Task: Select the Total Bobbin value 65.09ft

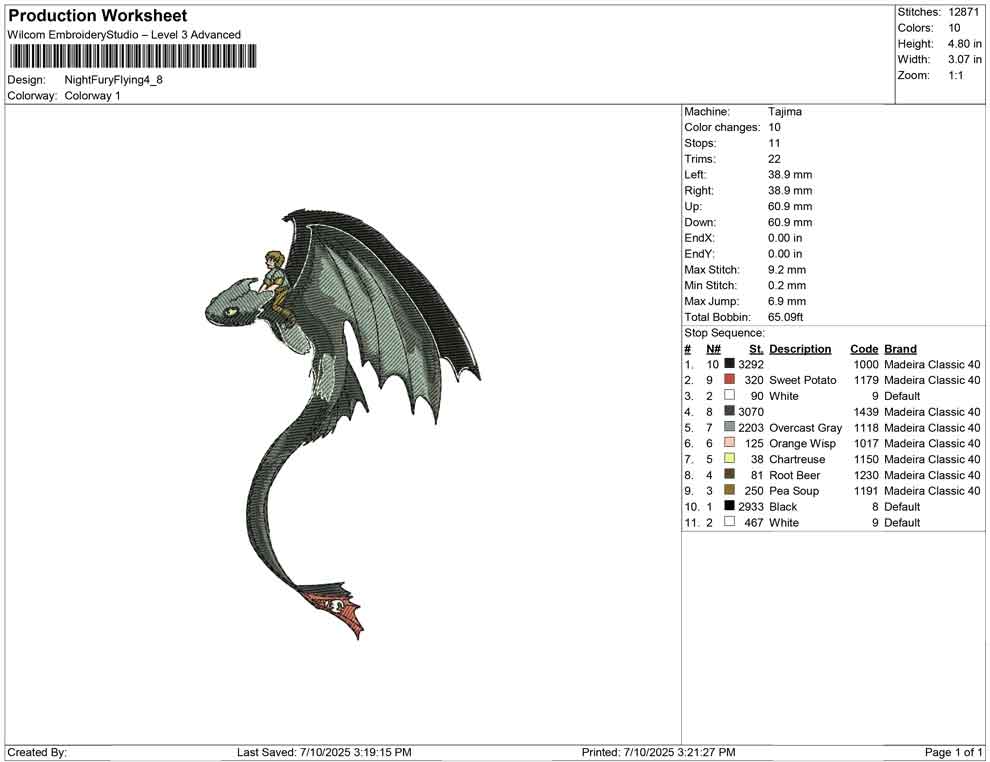Action: tap(785, 317)
